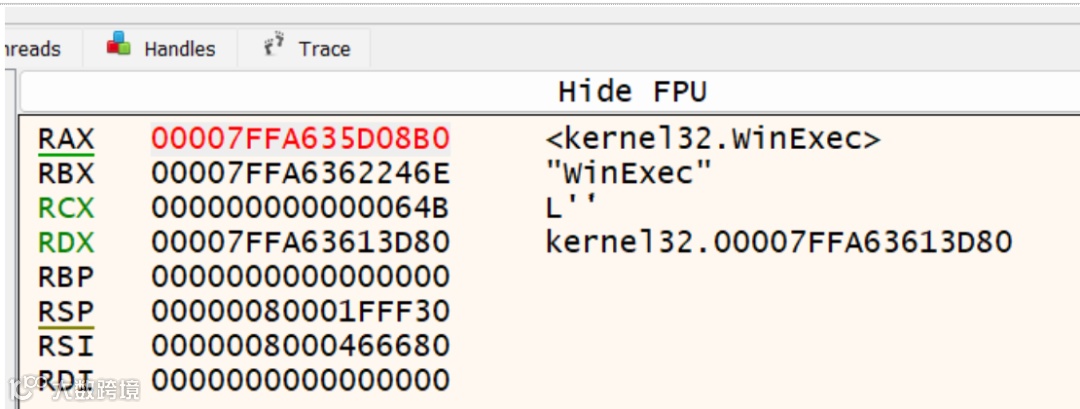Select RAX value 00007FFA635D08B0
The width and height of the screenshot is (1080, 409).
[300, 139]
